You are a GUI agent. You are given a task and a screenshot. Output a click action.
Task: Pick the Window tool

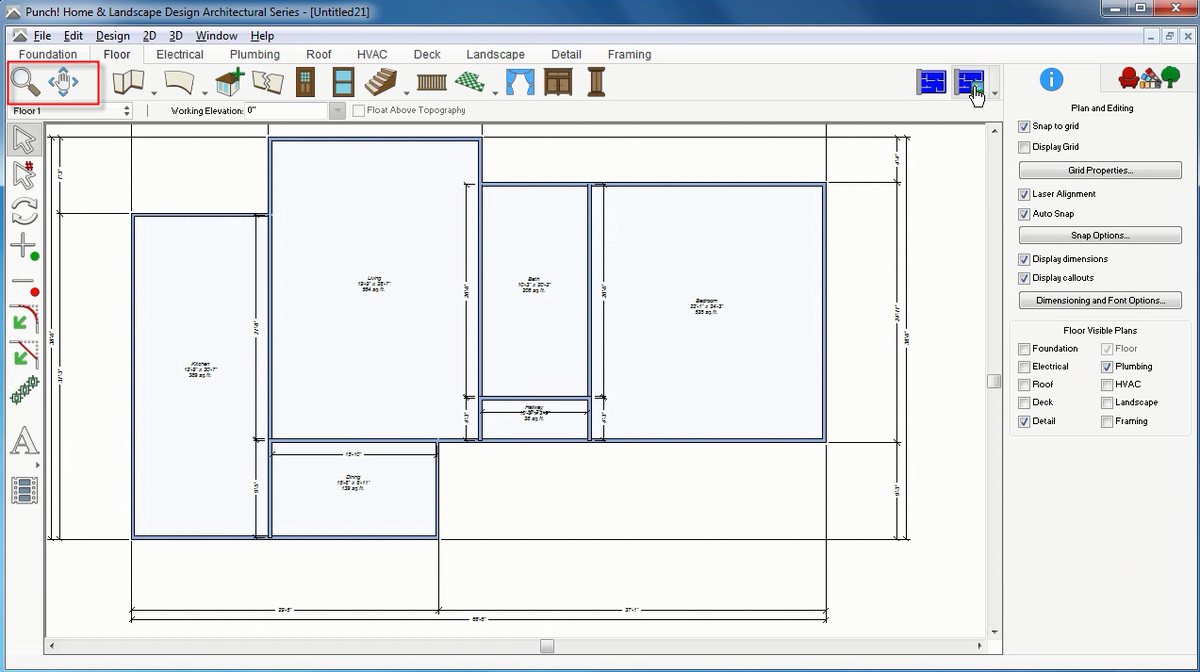[343, 82]
